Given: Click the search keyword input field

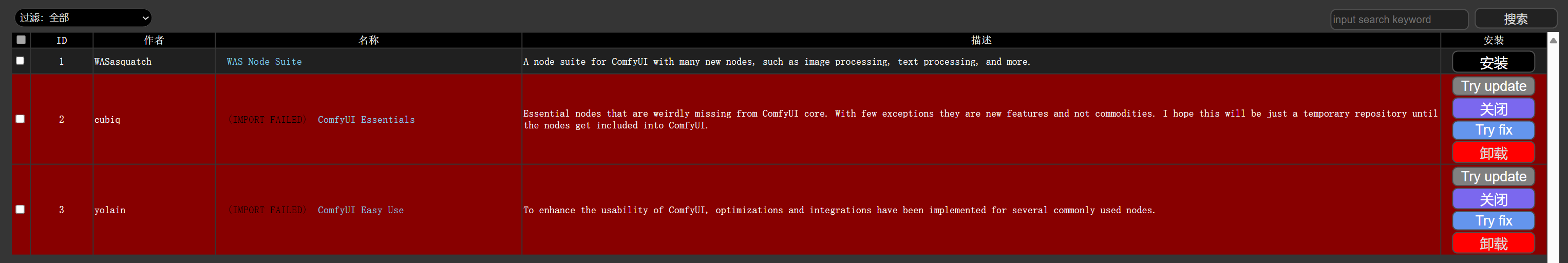Looking at the screenshot, I should [1399, 20].
